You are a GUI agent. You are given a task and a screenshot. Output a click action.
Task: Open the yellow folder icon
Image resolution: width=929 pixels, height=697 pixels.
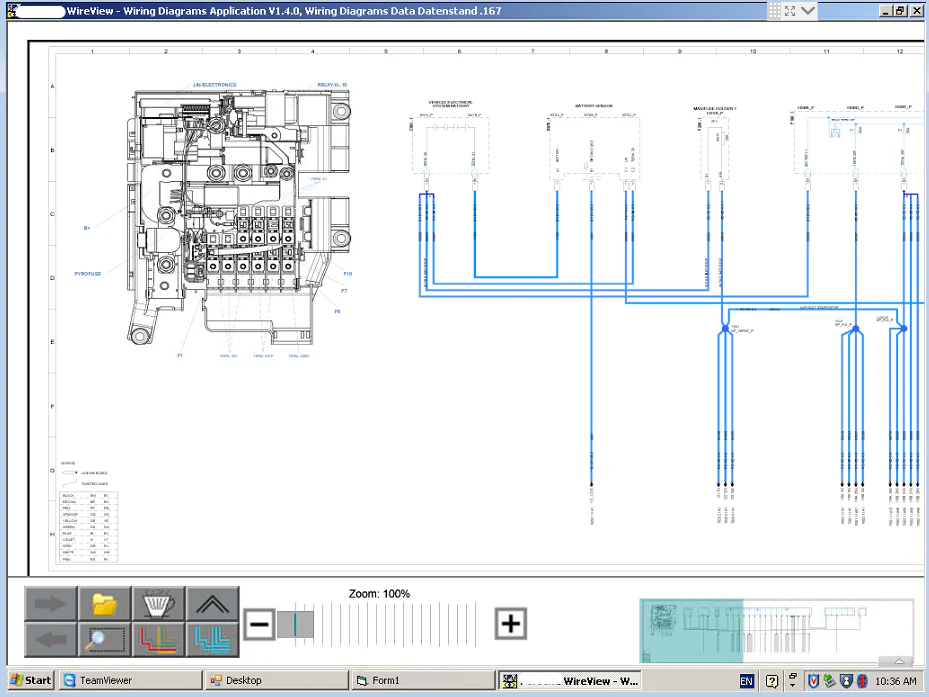[105, 604]
